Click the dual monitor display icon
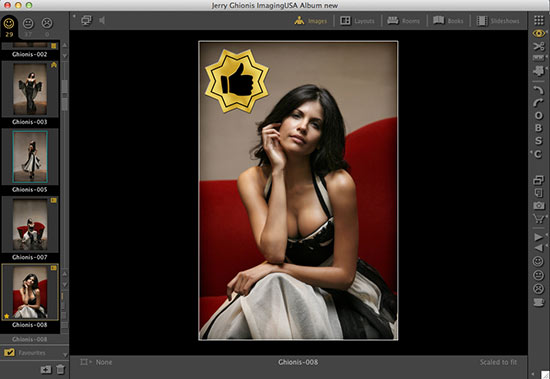The width and height of the screenshot is (550, 379). point(86,20)
